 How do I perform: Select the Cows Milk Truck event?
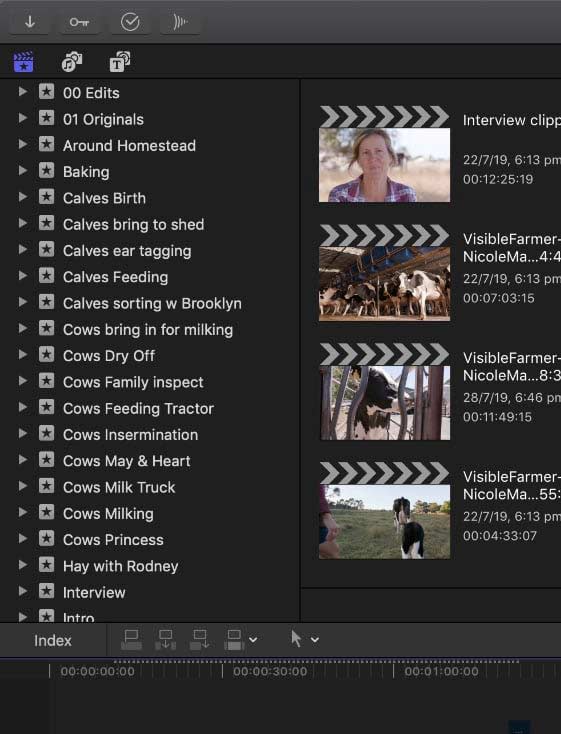119,487
